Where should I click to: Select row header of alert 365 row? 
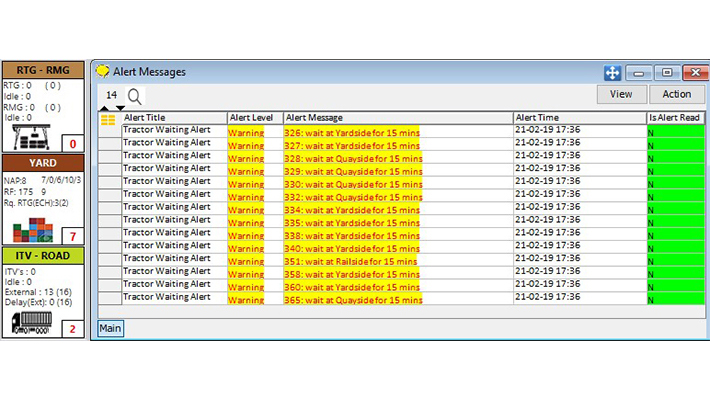[108, 299]
